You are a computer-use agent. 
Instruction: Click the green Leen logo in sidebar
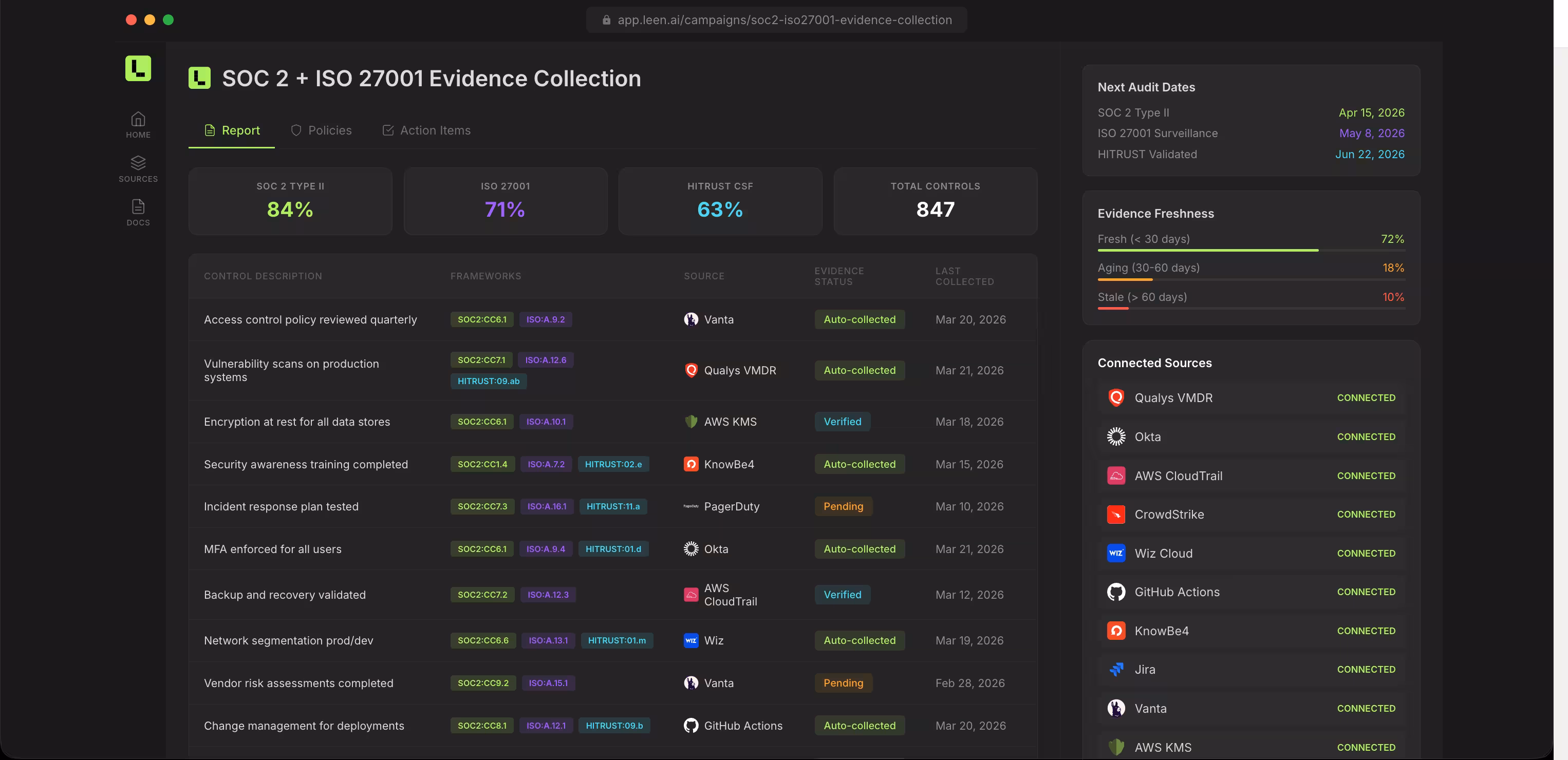pos(138,68)
